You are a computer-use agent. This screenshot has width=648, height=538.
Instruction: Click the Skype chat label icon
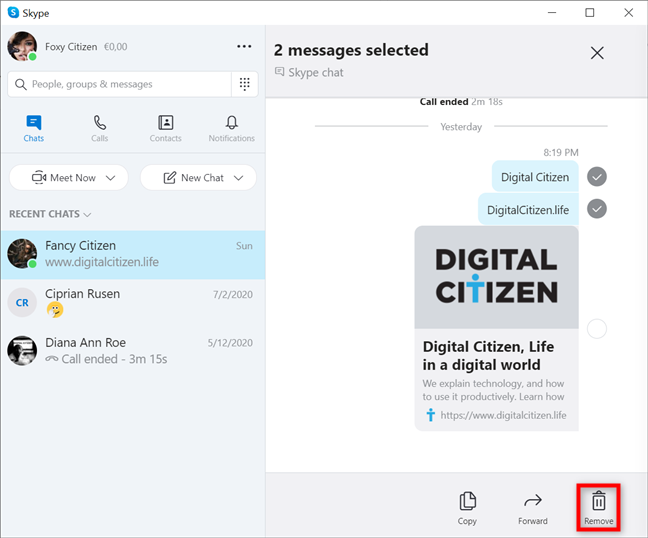[280, 72]
